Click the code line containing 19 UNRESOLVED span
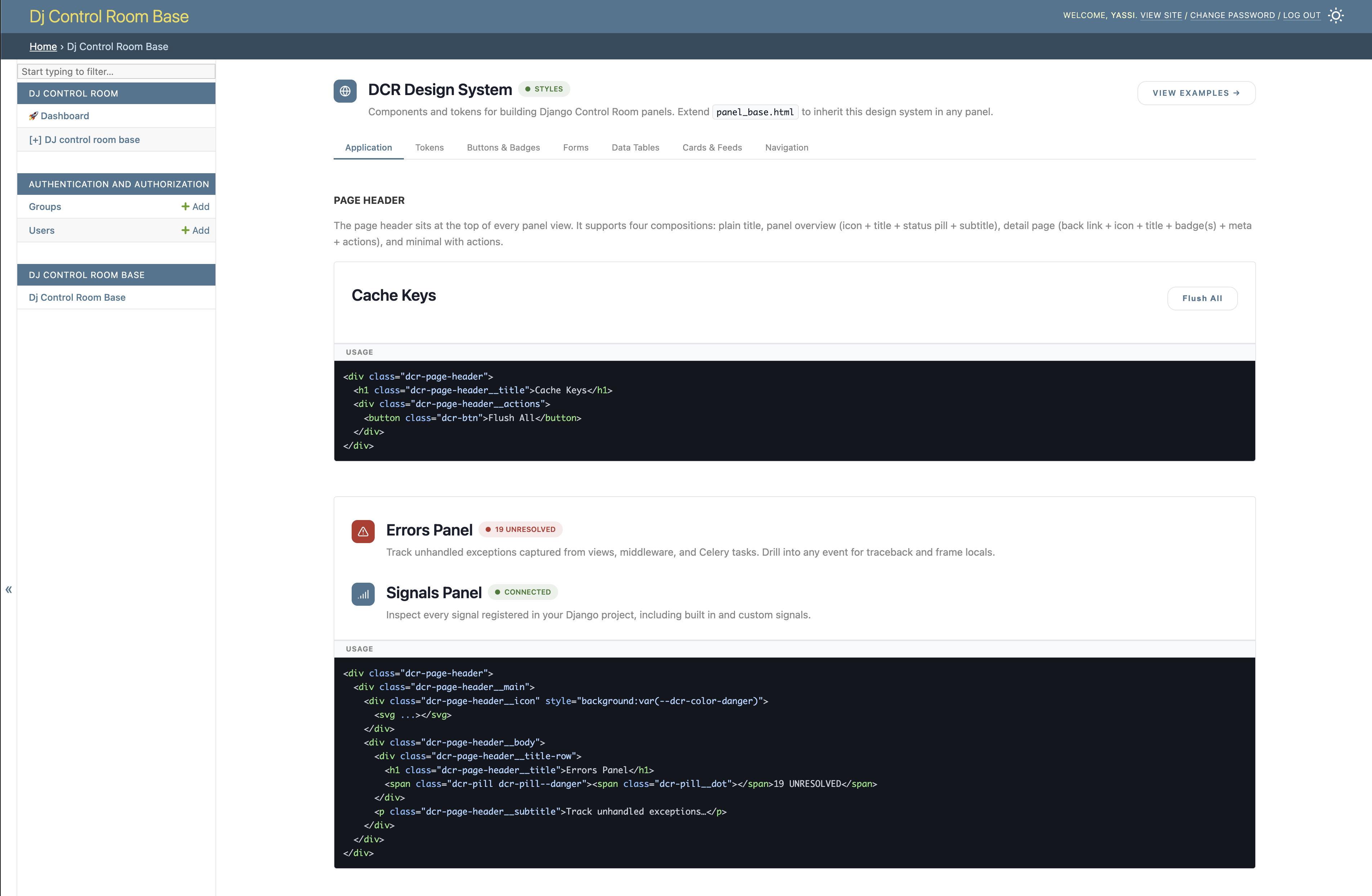The image size is (1372, 896). [631, 784]
